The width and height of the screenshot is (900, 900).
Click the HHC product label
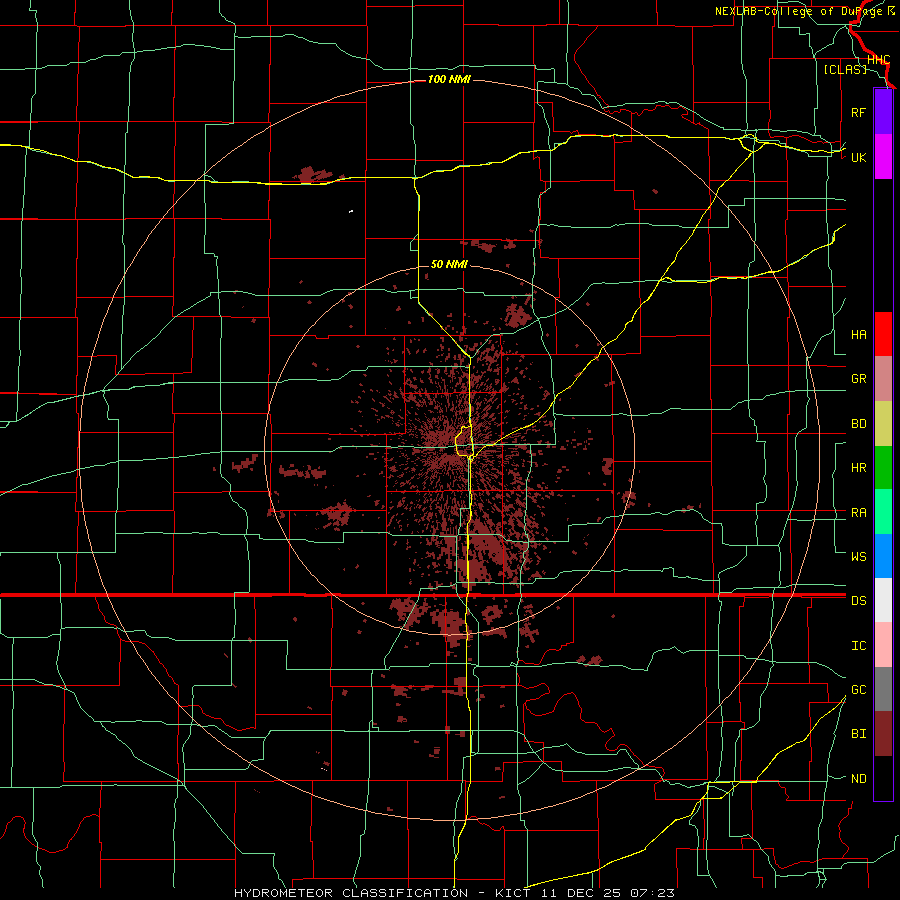[x=878, y=60]
